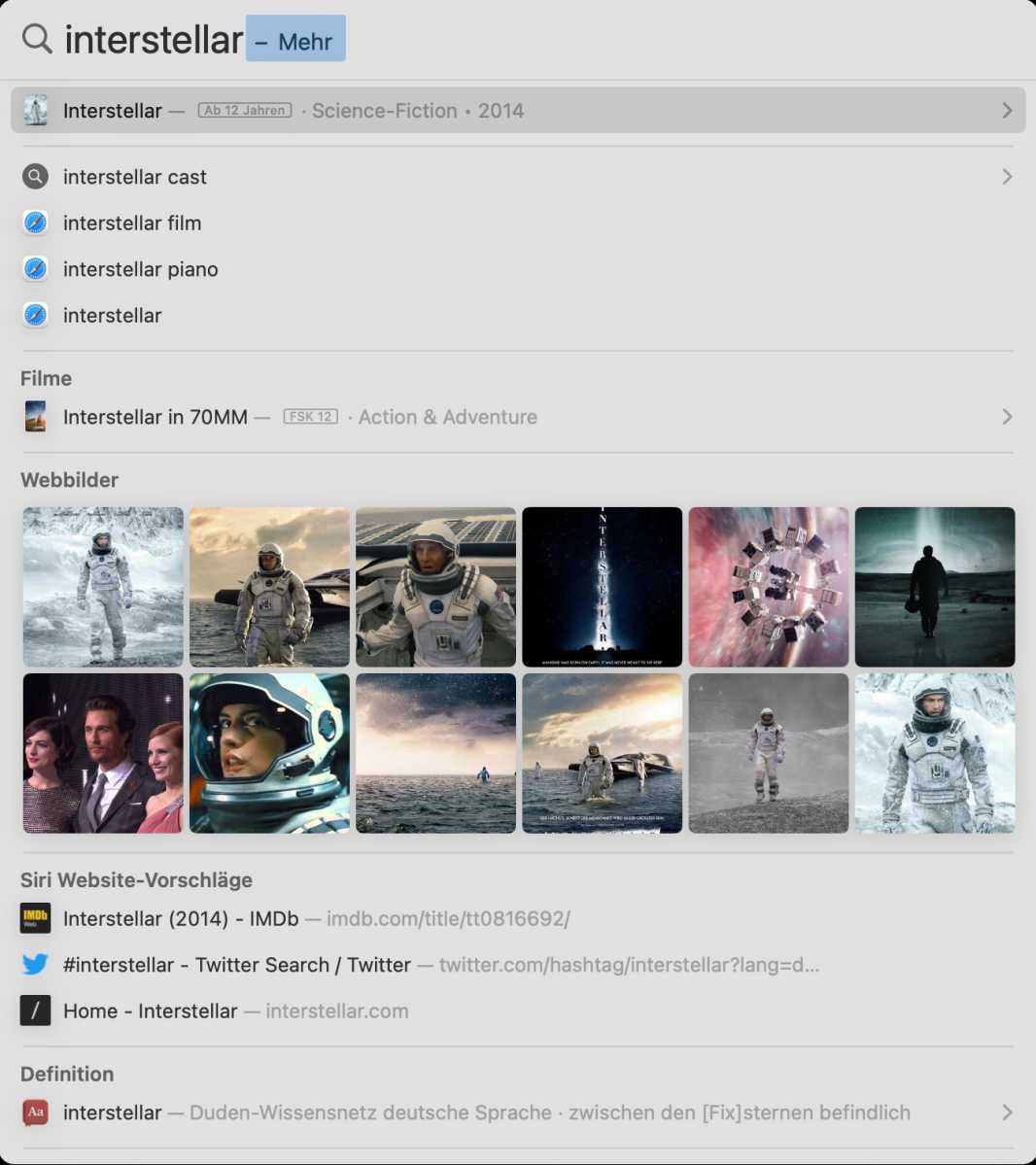Viewport: 1036px width, 1165px height.
Task: Click the Dictionary Aa icon
Action: [35, 1112]
